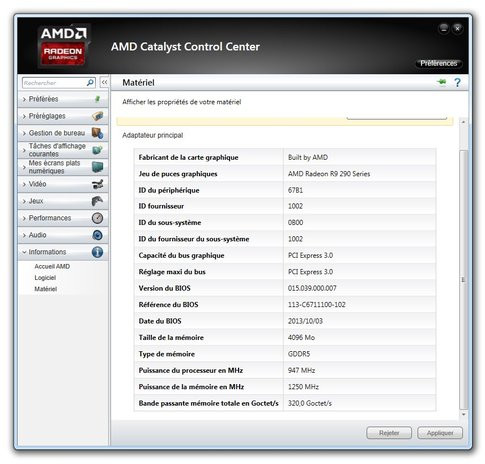Close the Catalyst Control Center window
The width and height of the screenshot is (485, 464).
pos(457,29)
